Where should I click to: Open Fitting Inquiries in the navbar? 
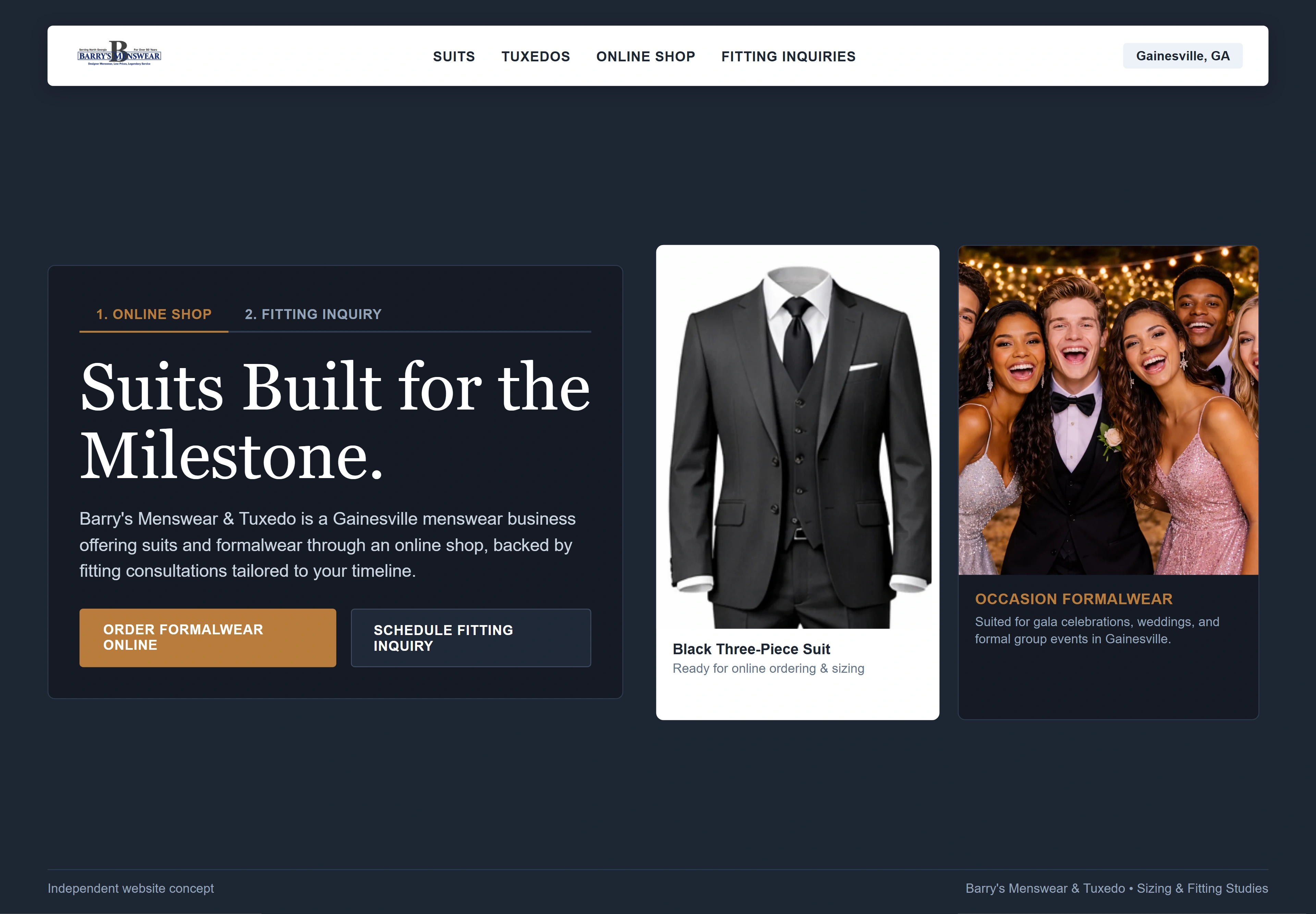tap(788, 56)
